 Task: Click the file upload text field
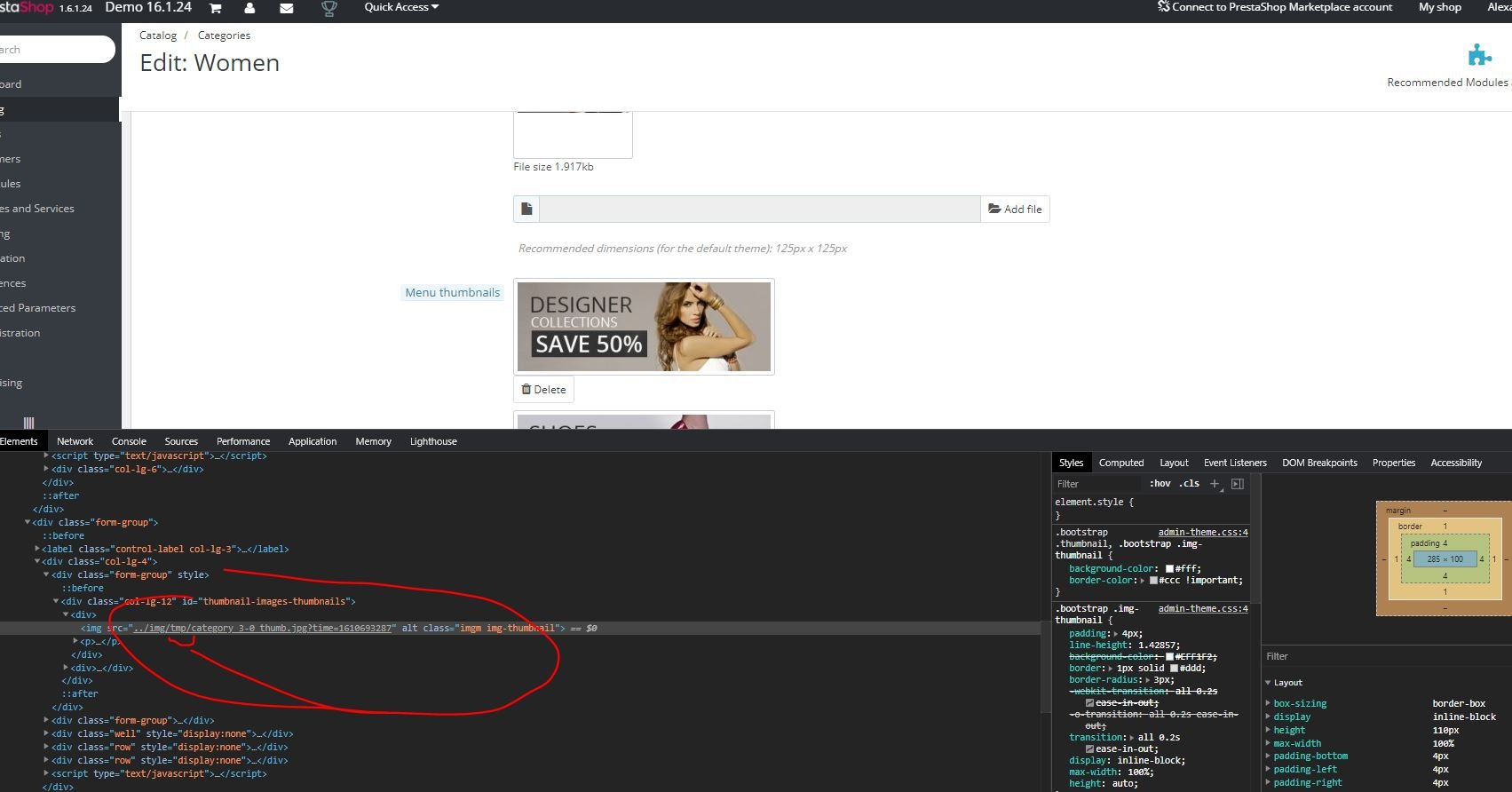pyautogui.click(x=759, y=209)
